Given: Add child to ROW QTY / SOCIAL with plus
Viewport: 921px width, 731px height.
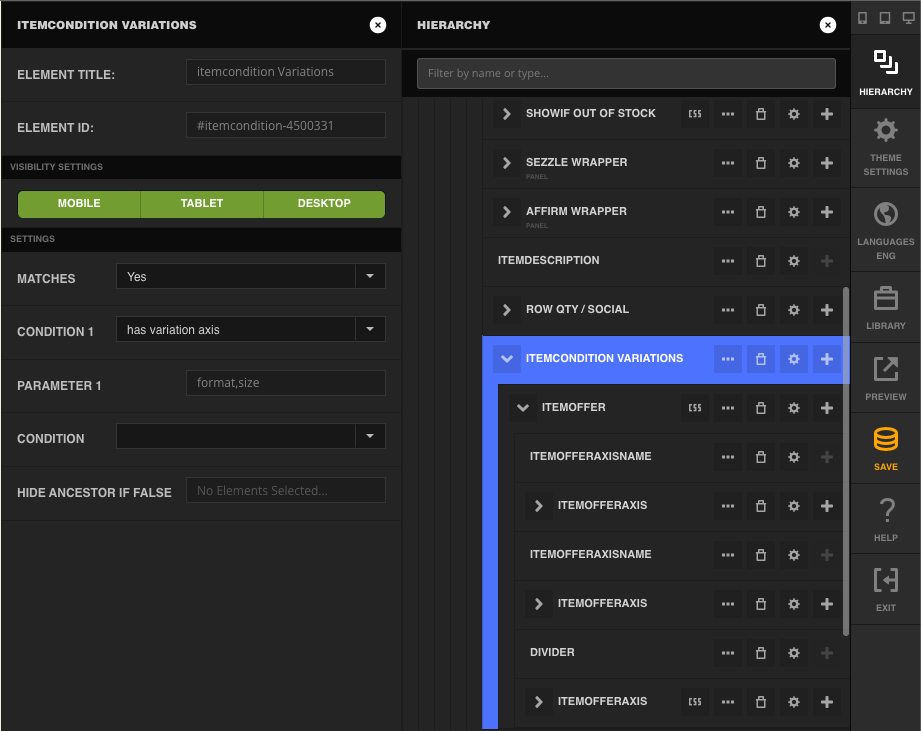Looking at the screenshot, I should point(826,310).
